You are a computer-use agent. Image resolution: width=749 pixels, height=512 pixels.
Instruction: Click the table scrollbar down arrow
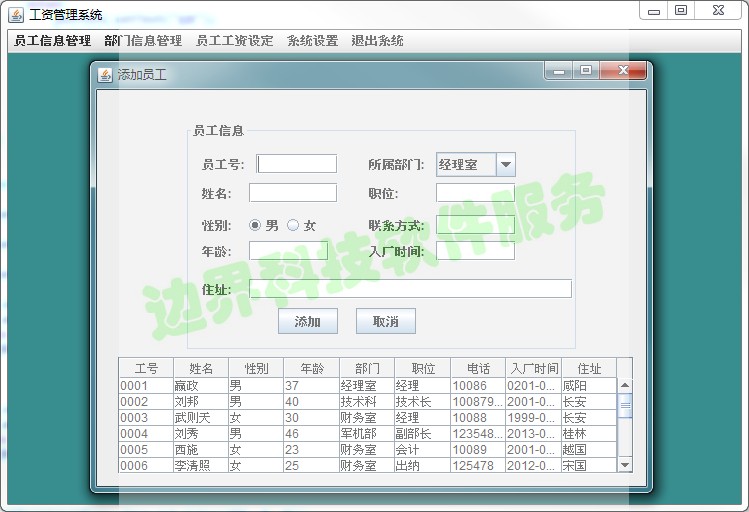click(x=625, y=465)
